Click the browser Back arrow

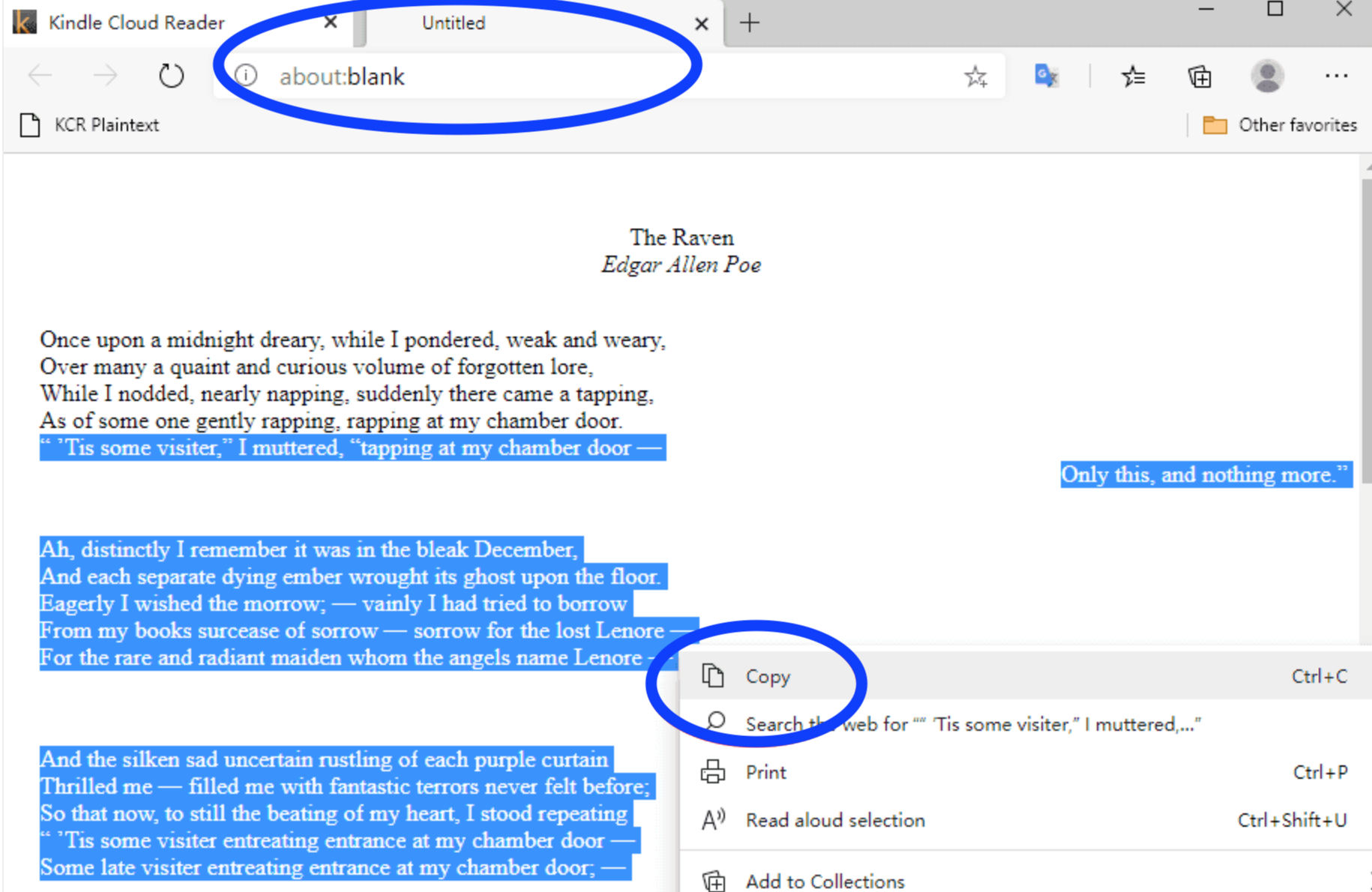point(40,76)
